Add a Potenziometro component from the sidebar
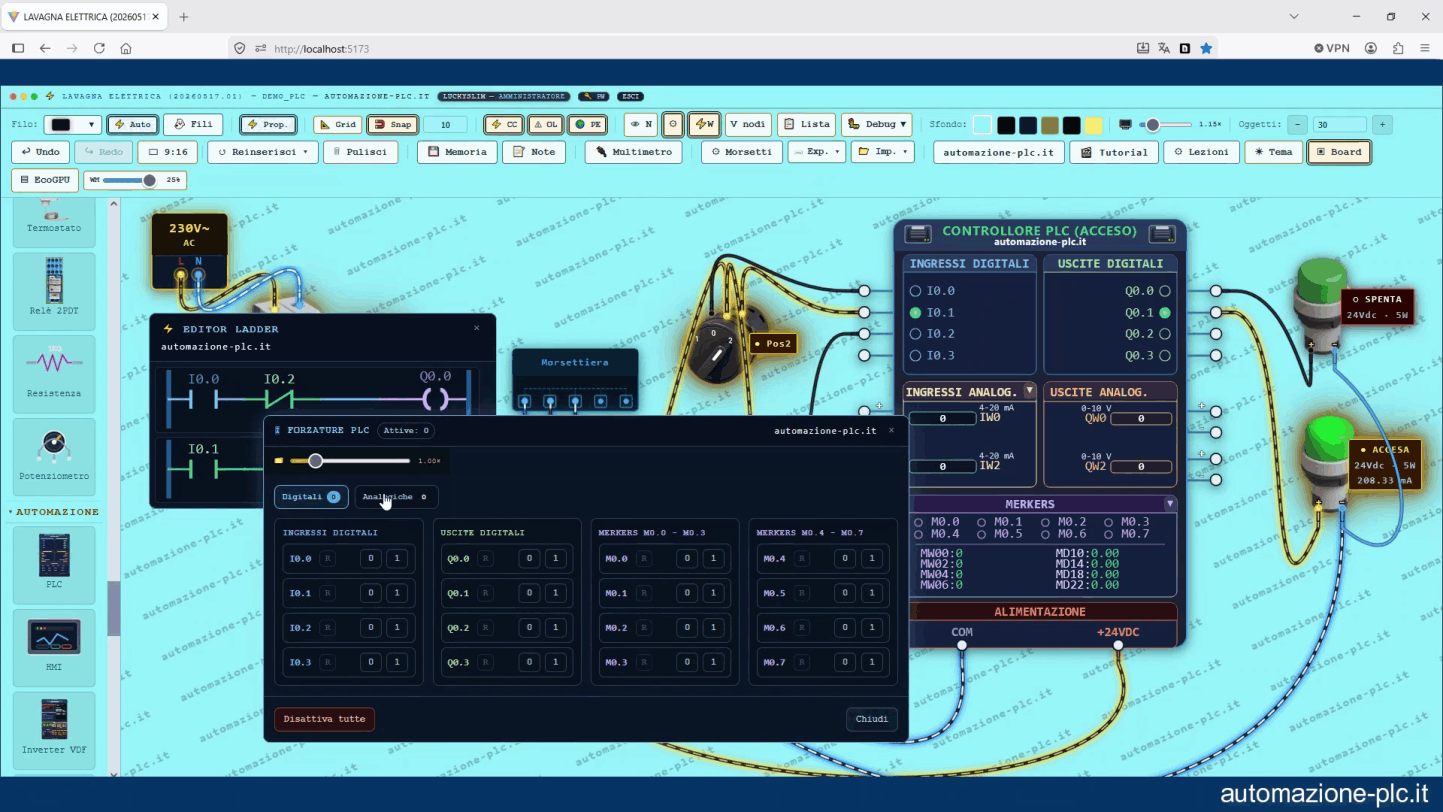 (54, 456)
